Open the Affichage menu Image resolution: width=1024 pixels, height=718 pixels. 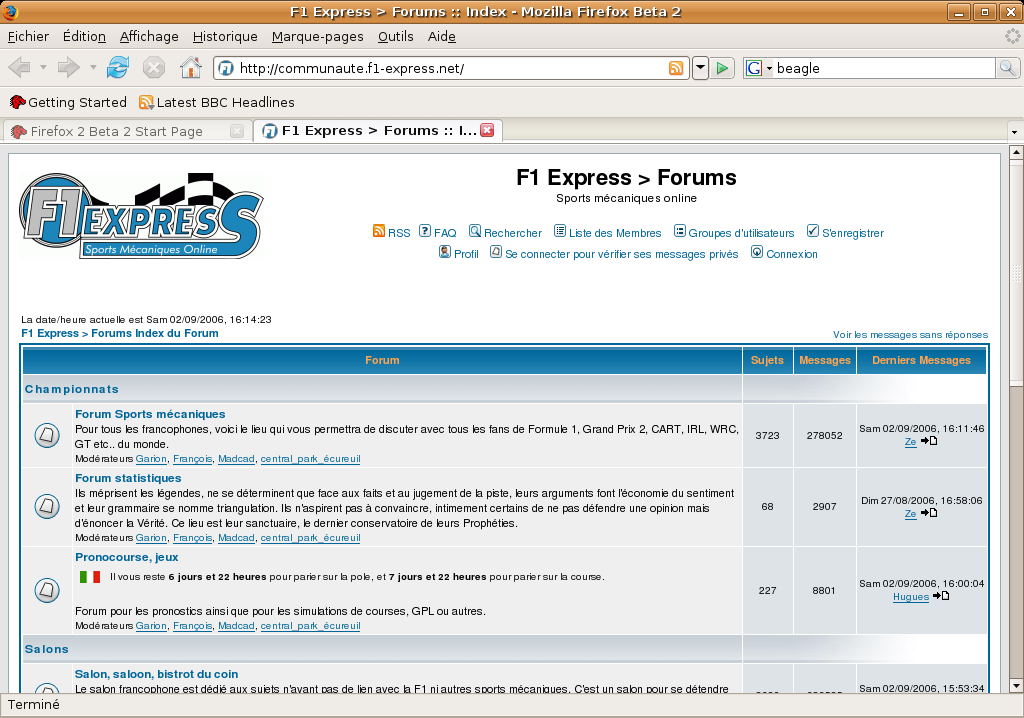(x=149, y=37)
